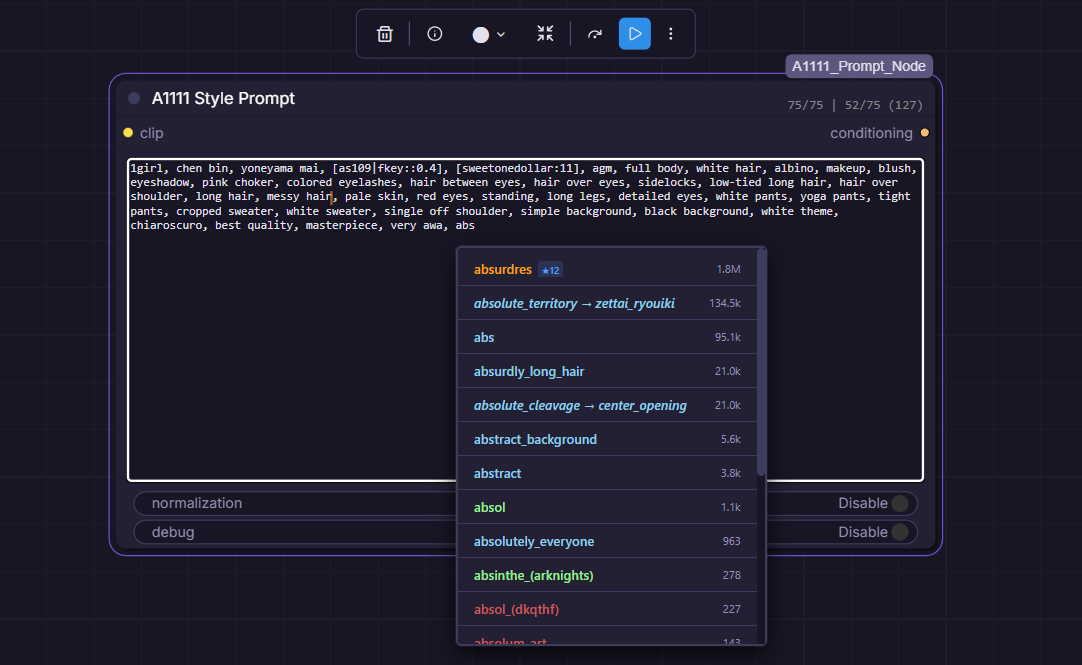Click the absinthe_(arknights) tag entry

pos(533,575)
